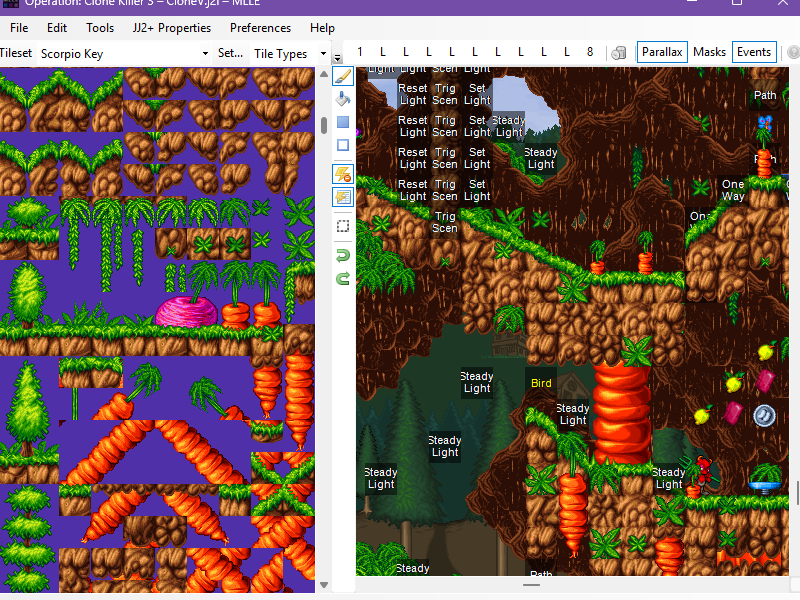Open the Scorpio Key tileset dropdown
The width and height of the screenshot is (800, 600).
point(124,54)
